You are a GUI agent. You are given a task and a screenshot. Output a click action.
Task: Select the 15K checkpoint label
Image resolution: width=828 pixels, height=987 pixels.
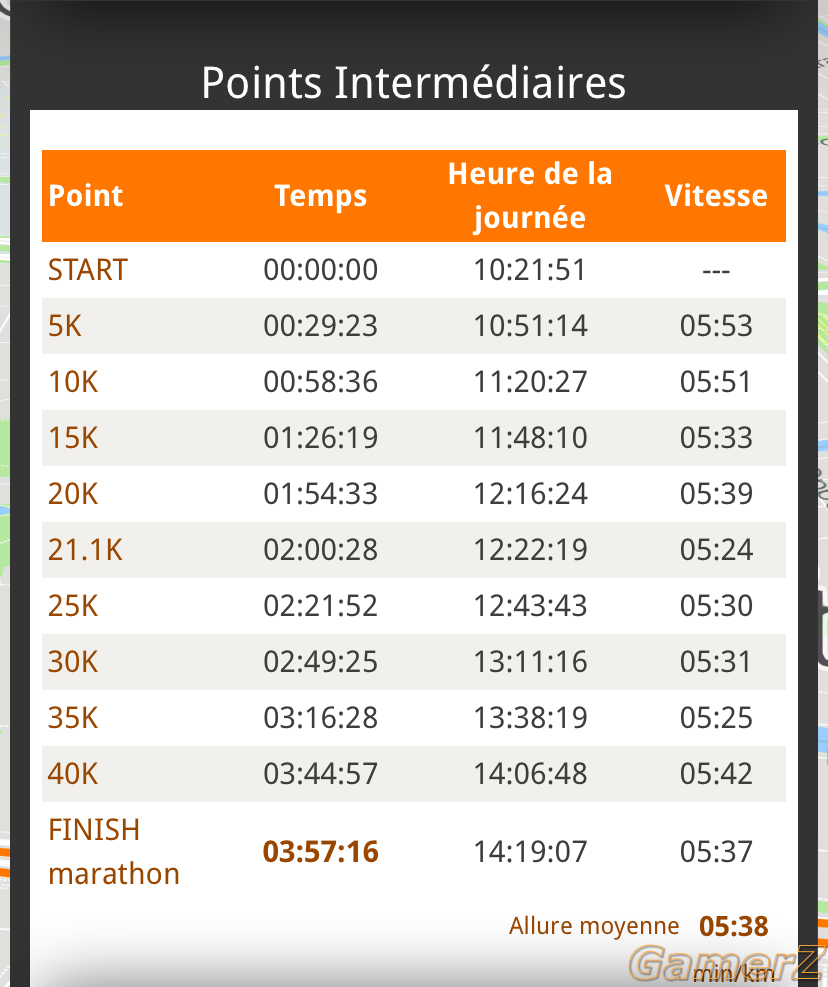coord(73,438)
